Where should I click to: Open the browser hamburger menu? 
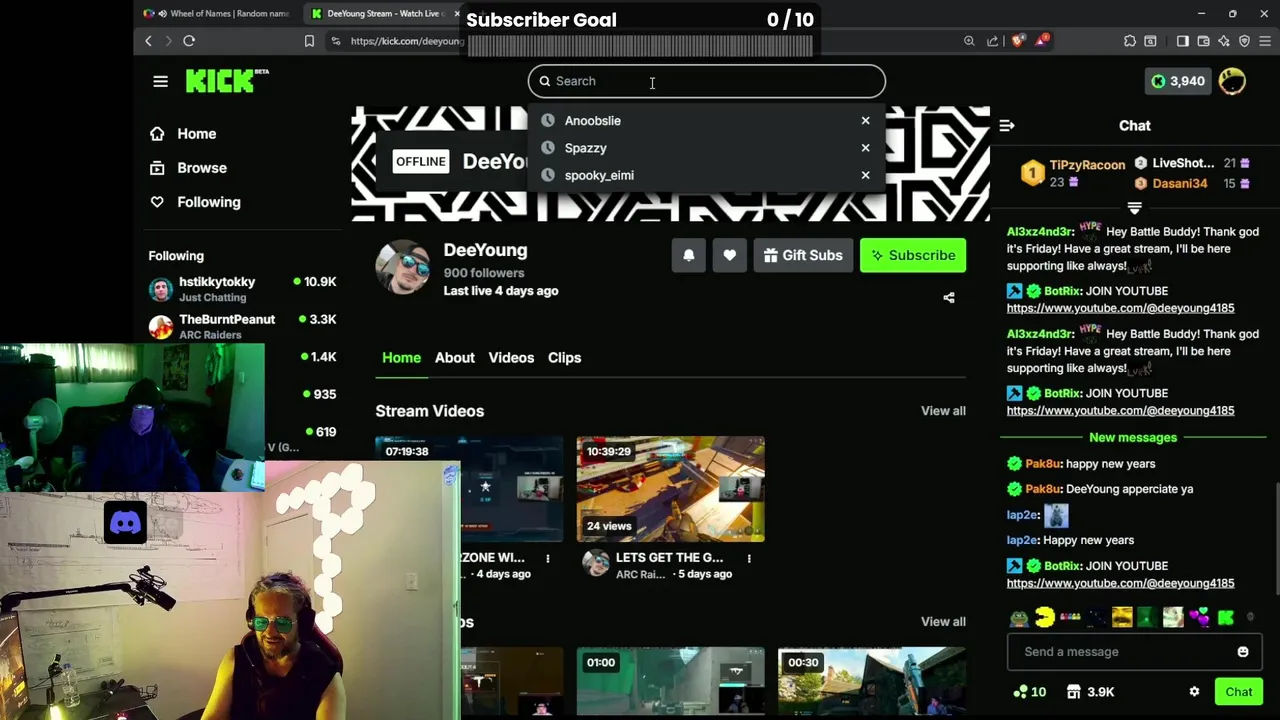(x=1266, y=41)
